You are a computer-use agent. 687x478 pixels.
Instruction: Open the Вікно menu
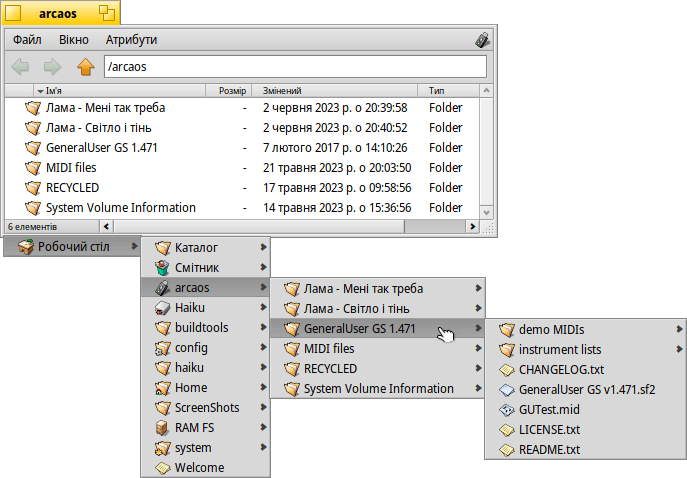coord(74,40)
